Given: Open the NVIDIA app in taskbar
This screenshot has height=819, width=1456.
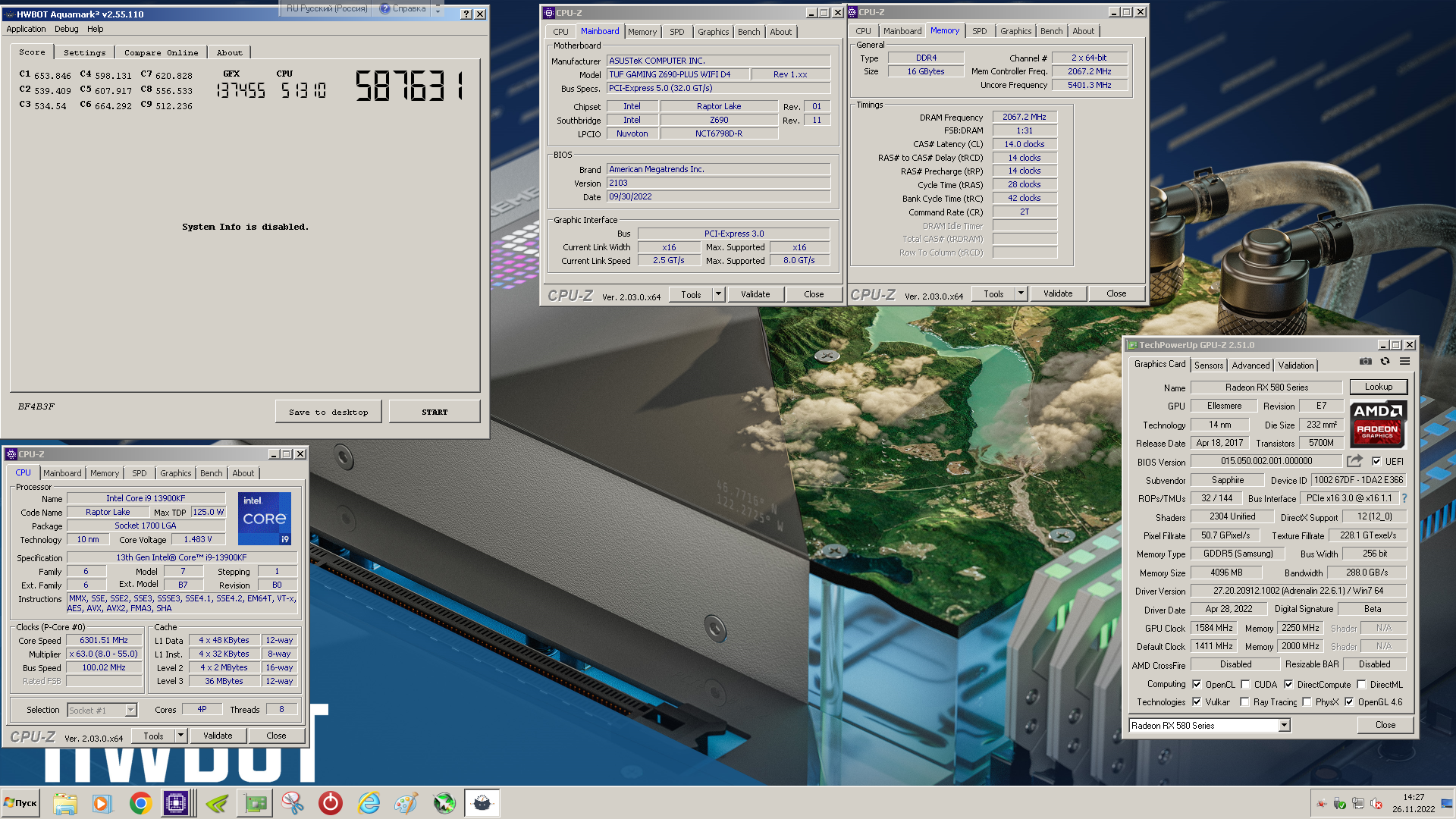Looking at the screenshot, I should 217,803.
